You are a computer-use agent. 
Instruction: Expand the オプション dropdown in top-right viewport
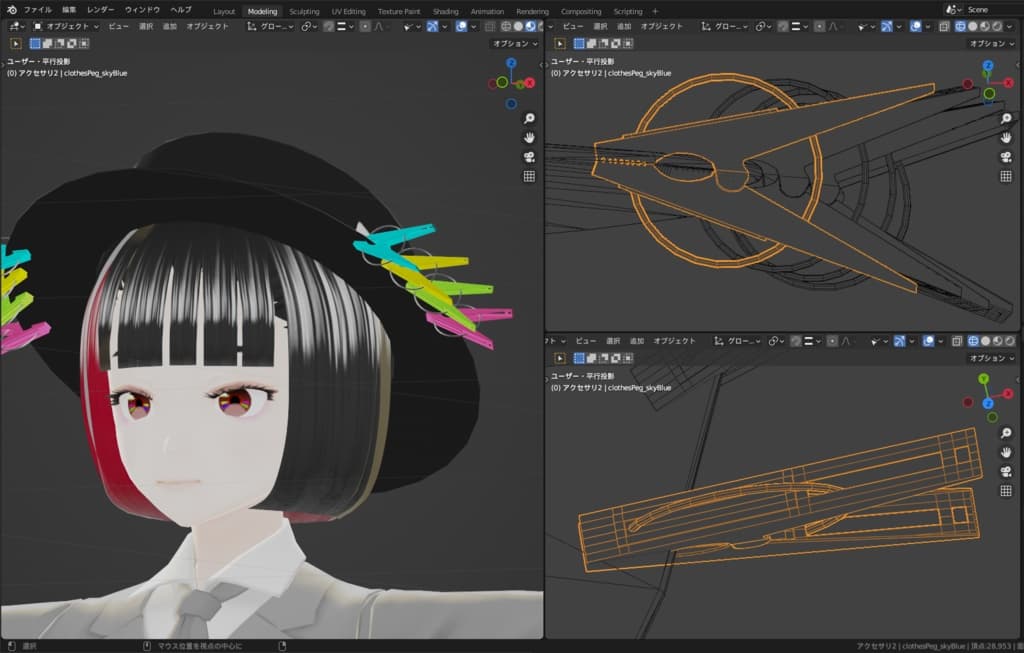991,43
